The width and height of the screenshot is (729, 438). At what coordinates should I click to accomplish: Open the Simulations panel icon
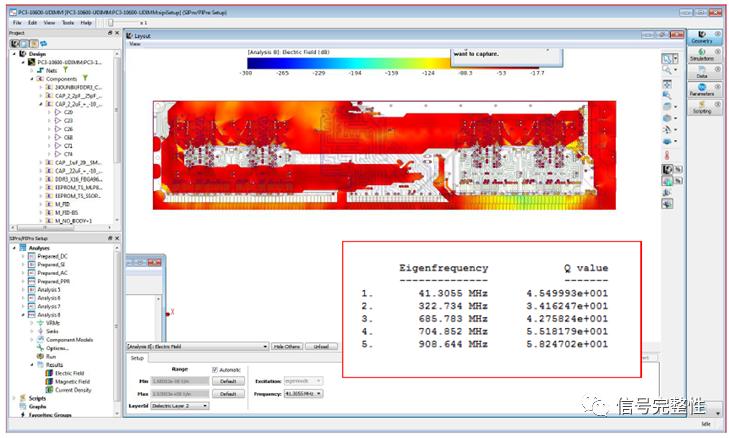click(702, 54)
